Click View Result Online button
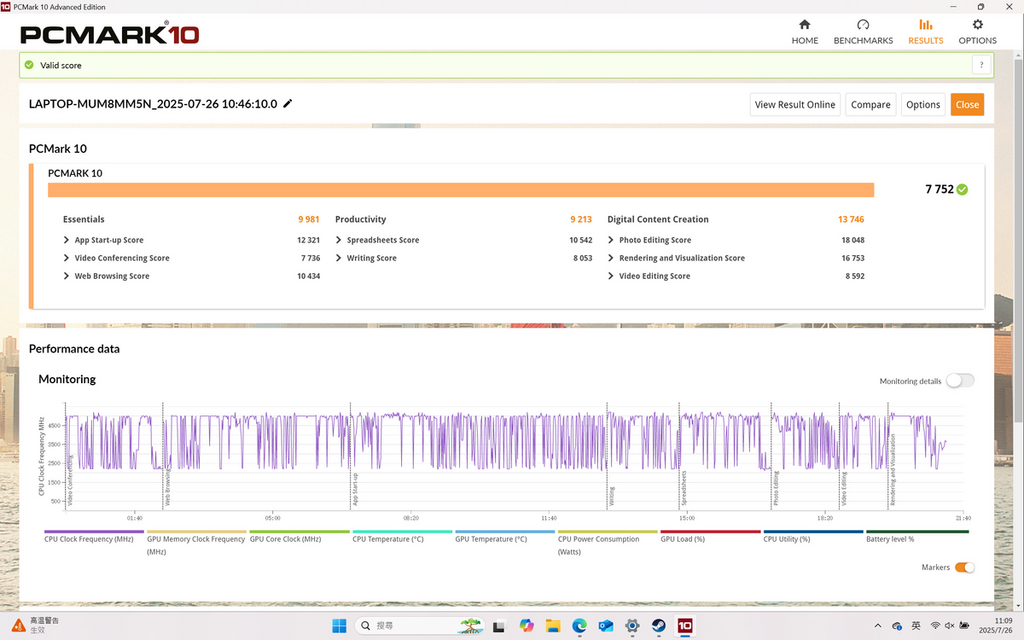Screen dimensions: 1024x640 click(x=795, y=104)
